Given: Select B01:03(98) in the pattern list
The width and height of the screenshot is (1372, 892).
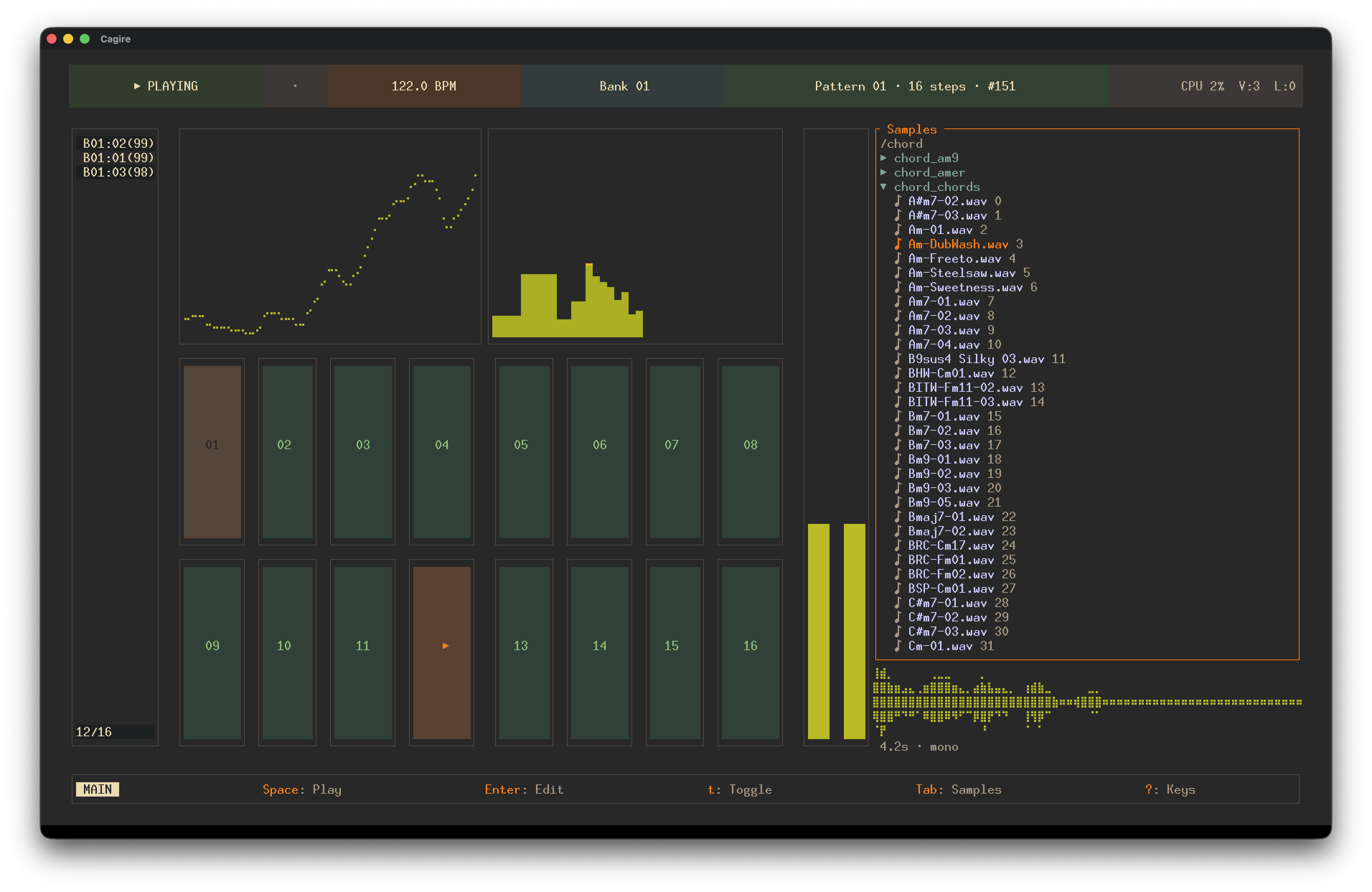Looking at the screenshot, I should [x=118, y=172].
